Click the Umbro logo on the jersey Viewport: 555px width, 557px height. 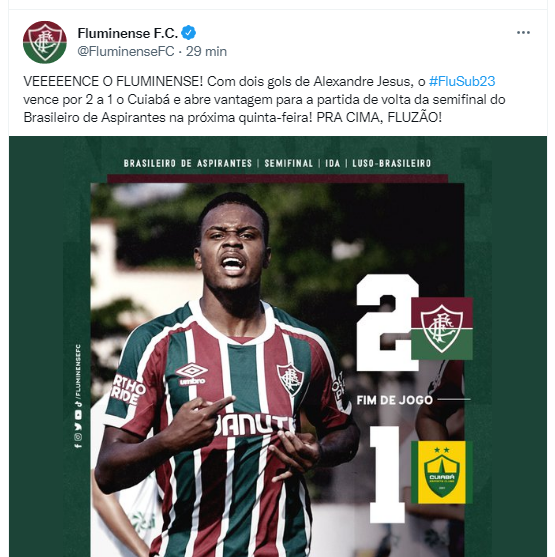click(192, 374)
